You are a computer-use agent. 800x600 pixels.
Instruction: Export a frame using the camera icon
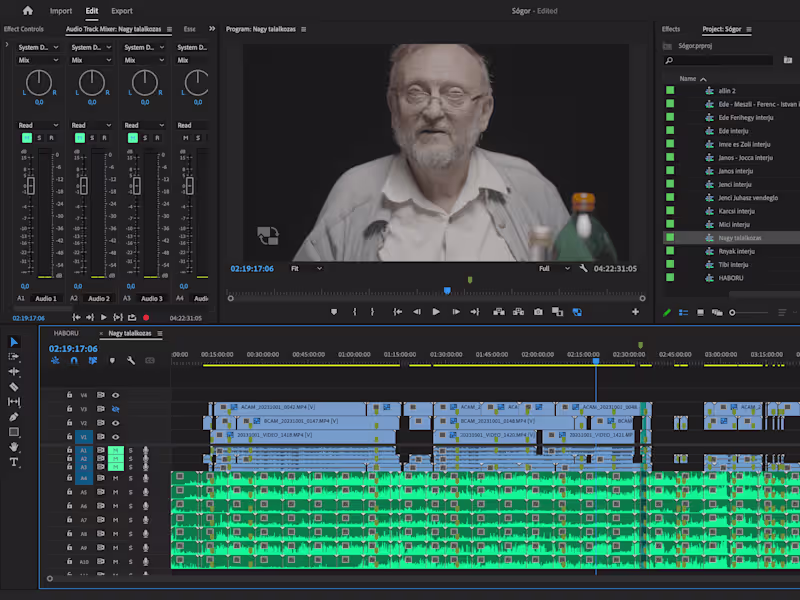537,312
